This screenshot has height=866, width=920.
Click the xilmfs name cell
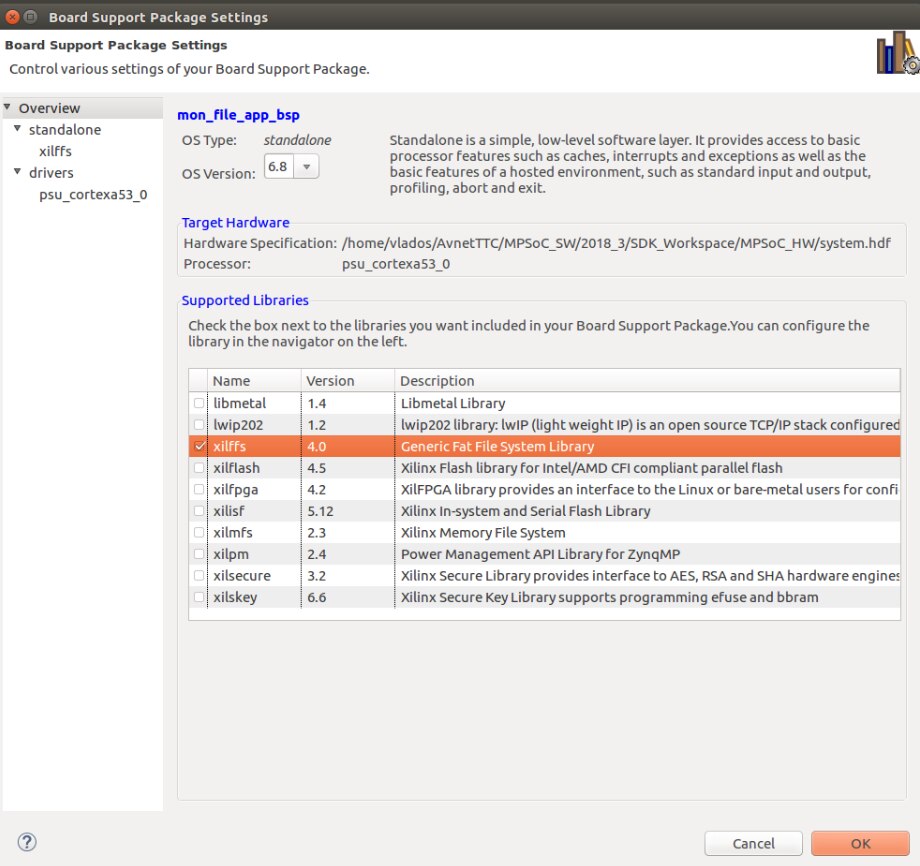click(x=233, y=533)
